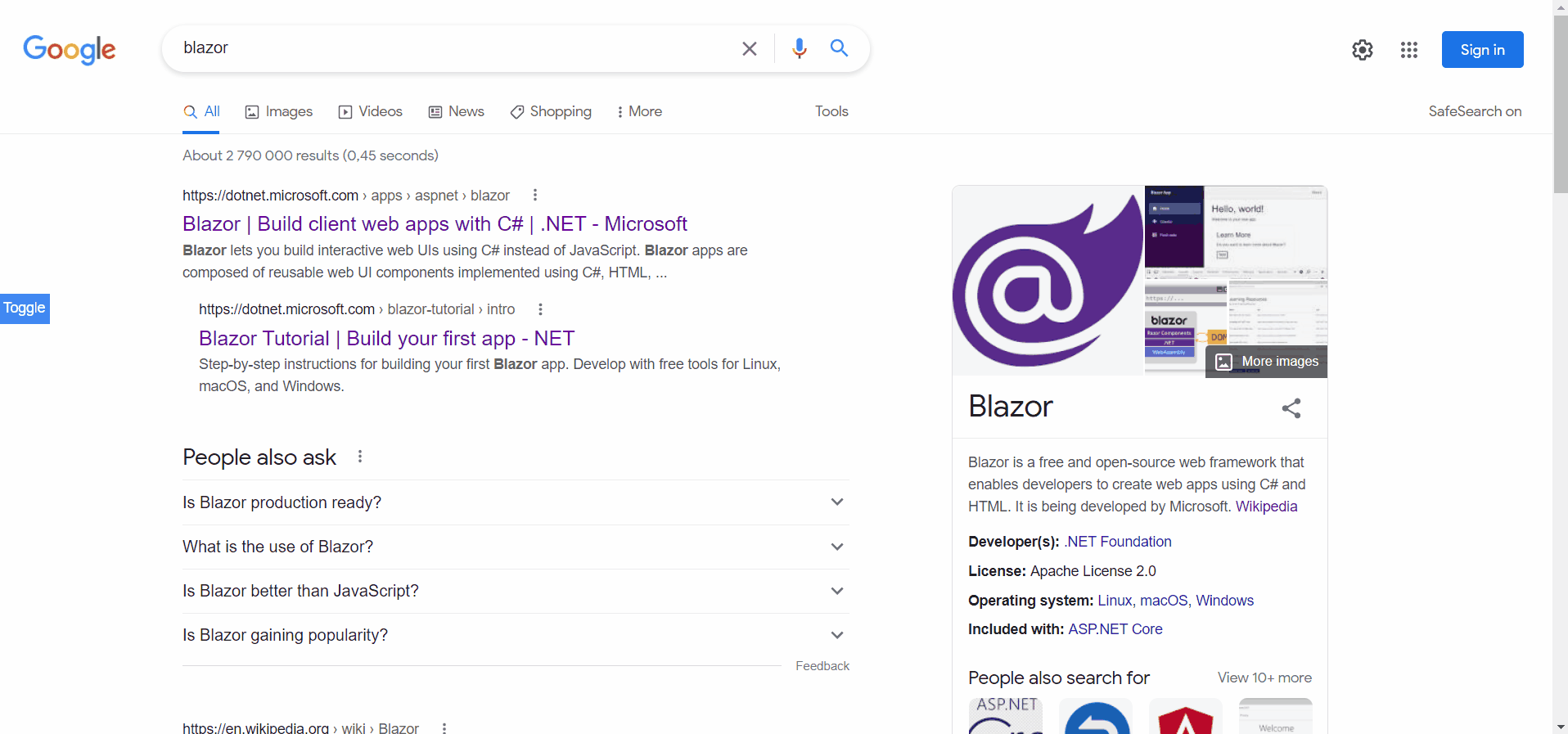
Task: Open the blue circular arrow thumbnail
Action: click(x=1096, y=716)
